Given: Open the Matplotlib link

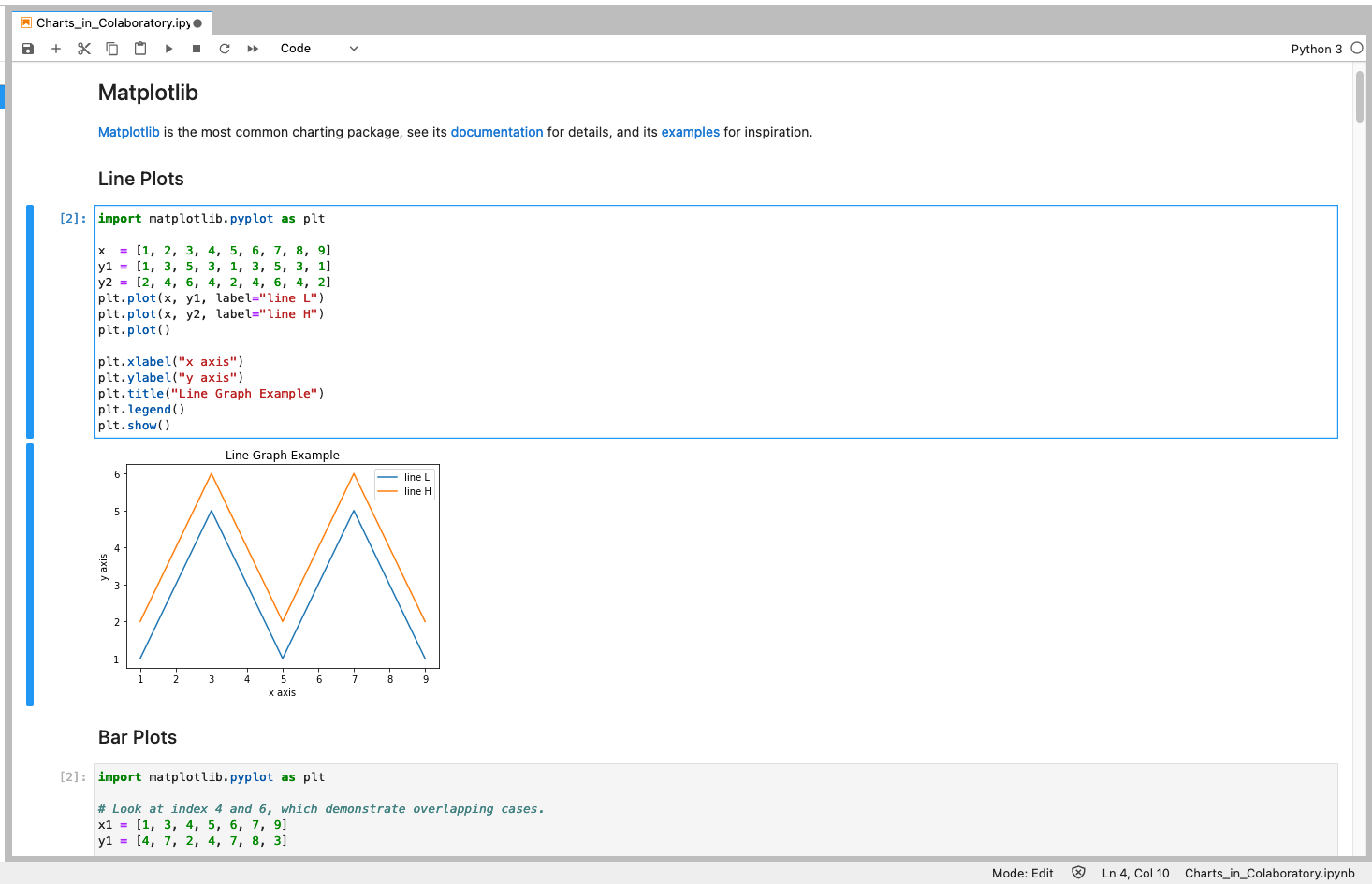Looking at the screenshot, I should point(128,132).
